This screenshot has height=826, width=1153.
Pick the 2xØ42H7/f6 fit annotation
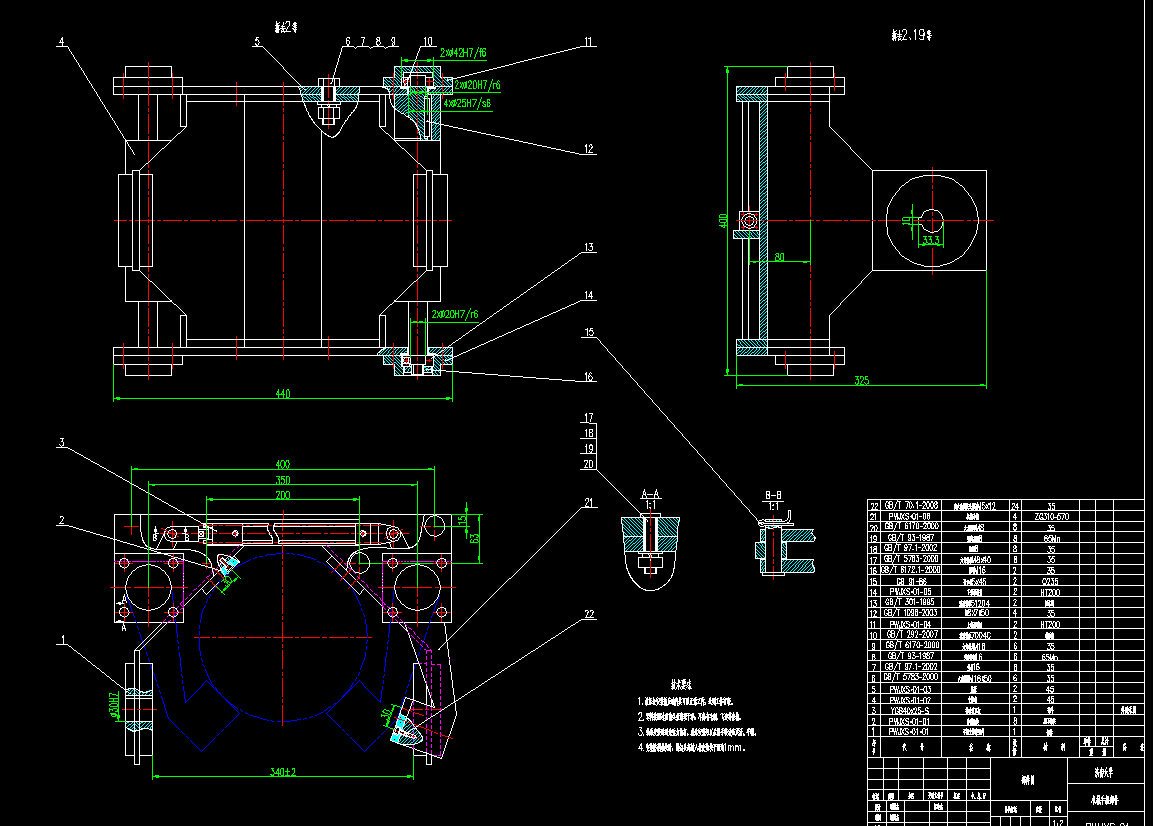[x=463, y=53]
